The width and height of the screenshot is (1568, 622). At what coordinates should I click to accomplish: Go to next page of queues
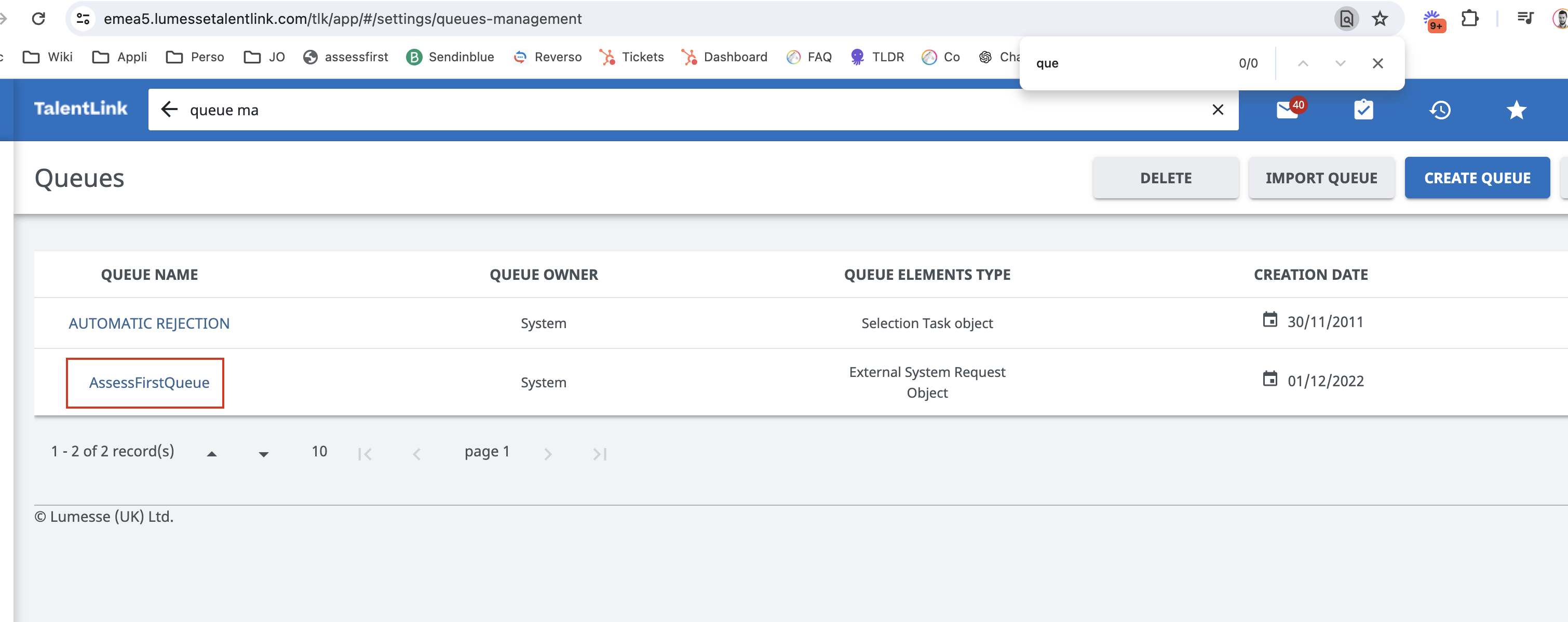coord(548,453)
